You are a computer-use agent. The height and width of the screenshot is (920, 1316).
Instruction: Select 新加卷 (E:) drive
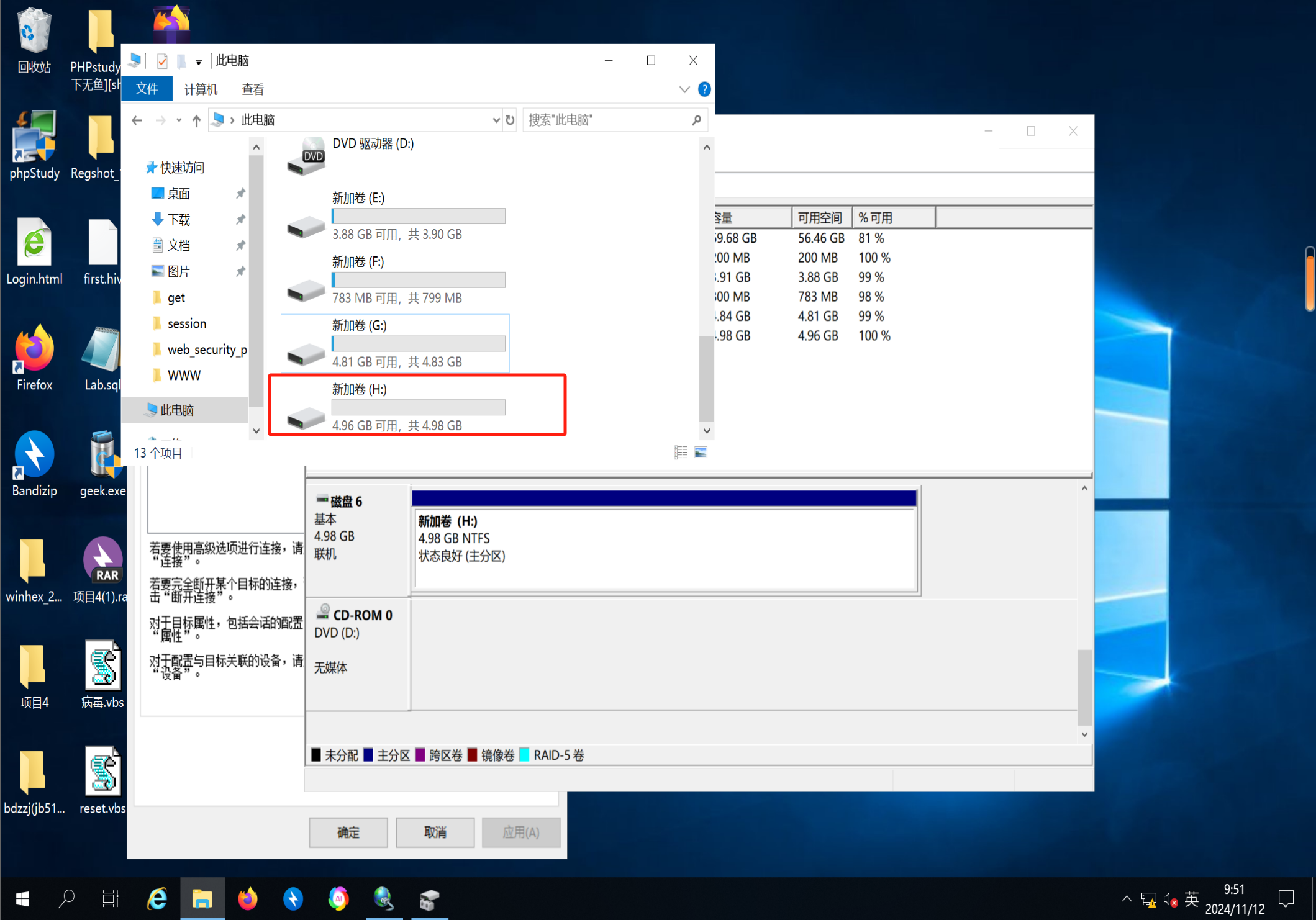tap(396, 217)
